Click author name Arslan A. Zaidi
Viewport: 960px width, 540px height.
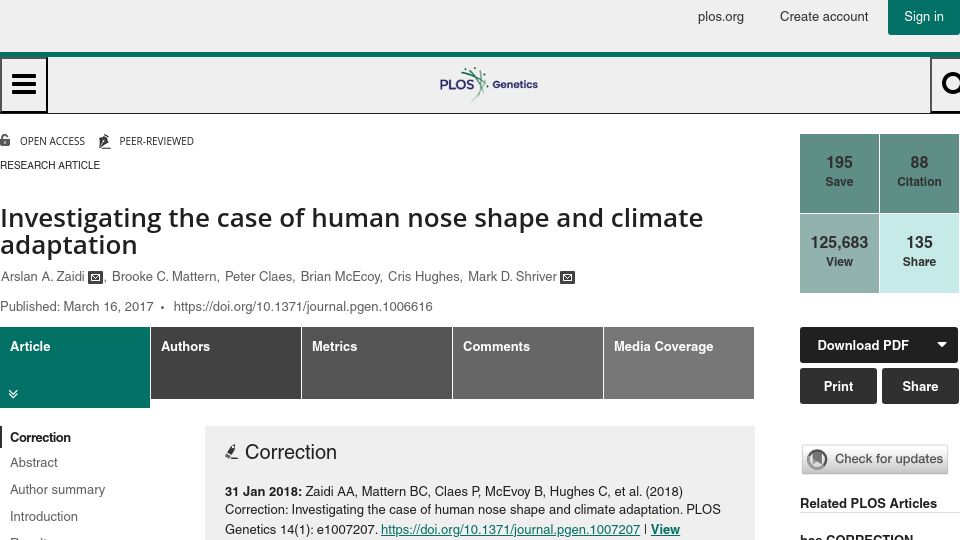43,277
